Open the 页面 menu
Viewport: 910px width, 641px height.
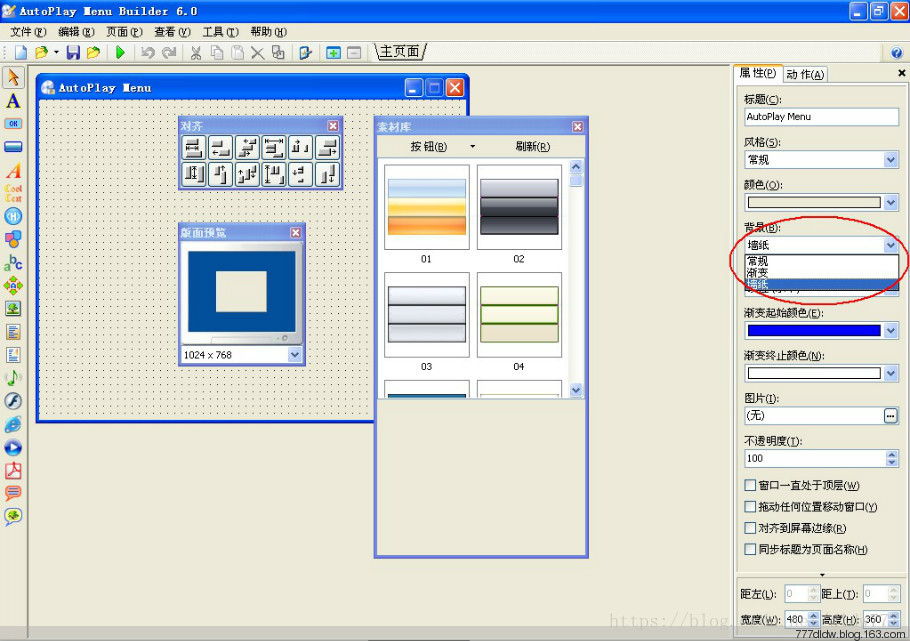point(124,32)
